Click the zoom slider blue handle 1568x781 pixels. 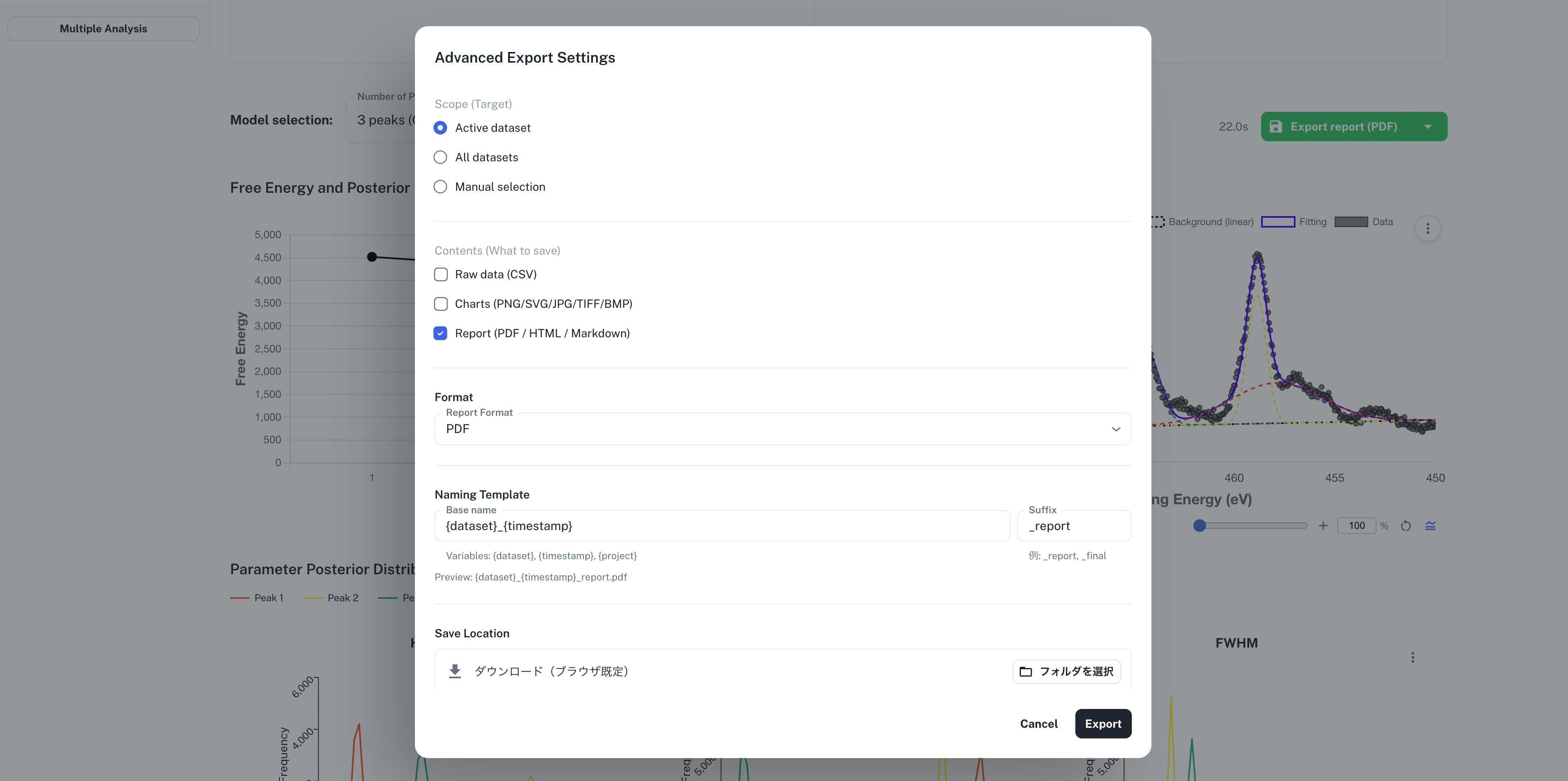click(1200, 526)
